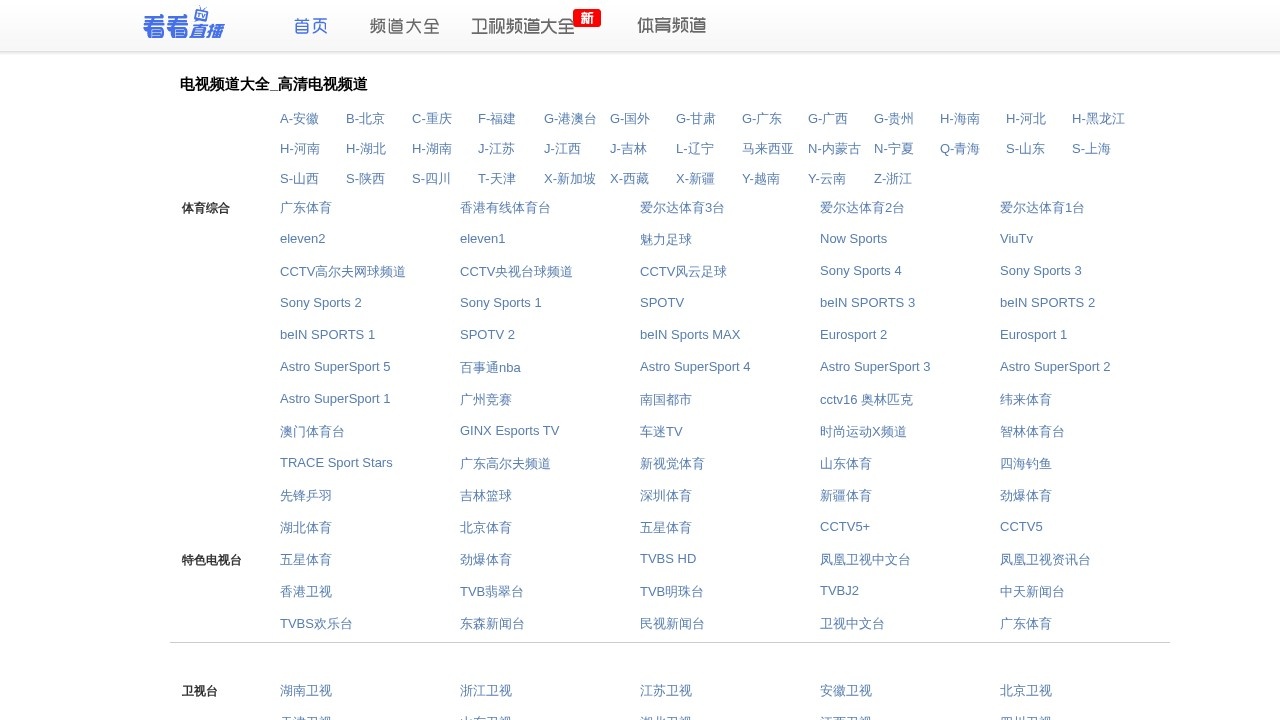Click the 百事通nba channel link
Image resolution: width=1280 pixels, height=720 pixels.
click(490, 368)
